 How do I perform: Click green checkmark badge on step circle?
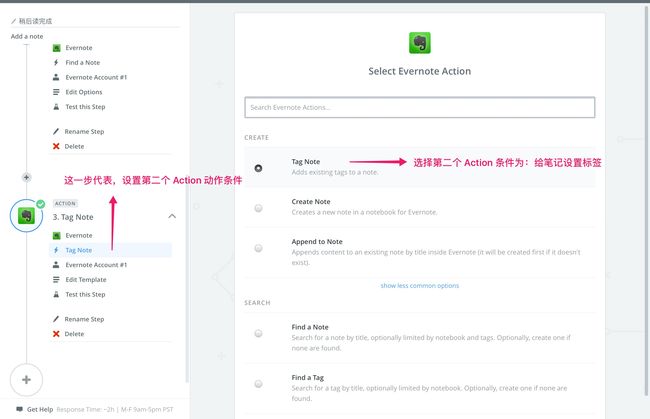[x=41, y=204]
